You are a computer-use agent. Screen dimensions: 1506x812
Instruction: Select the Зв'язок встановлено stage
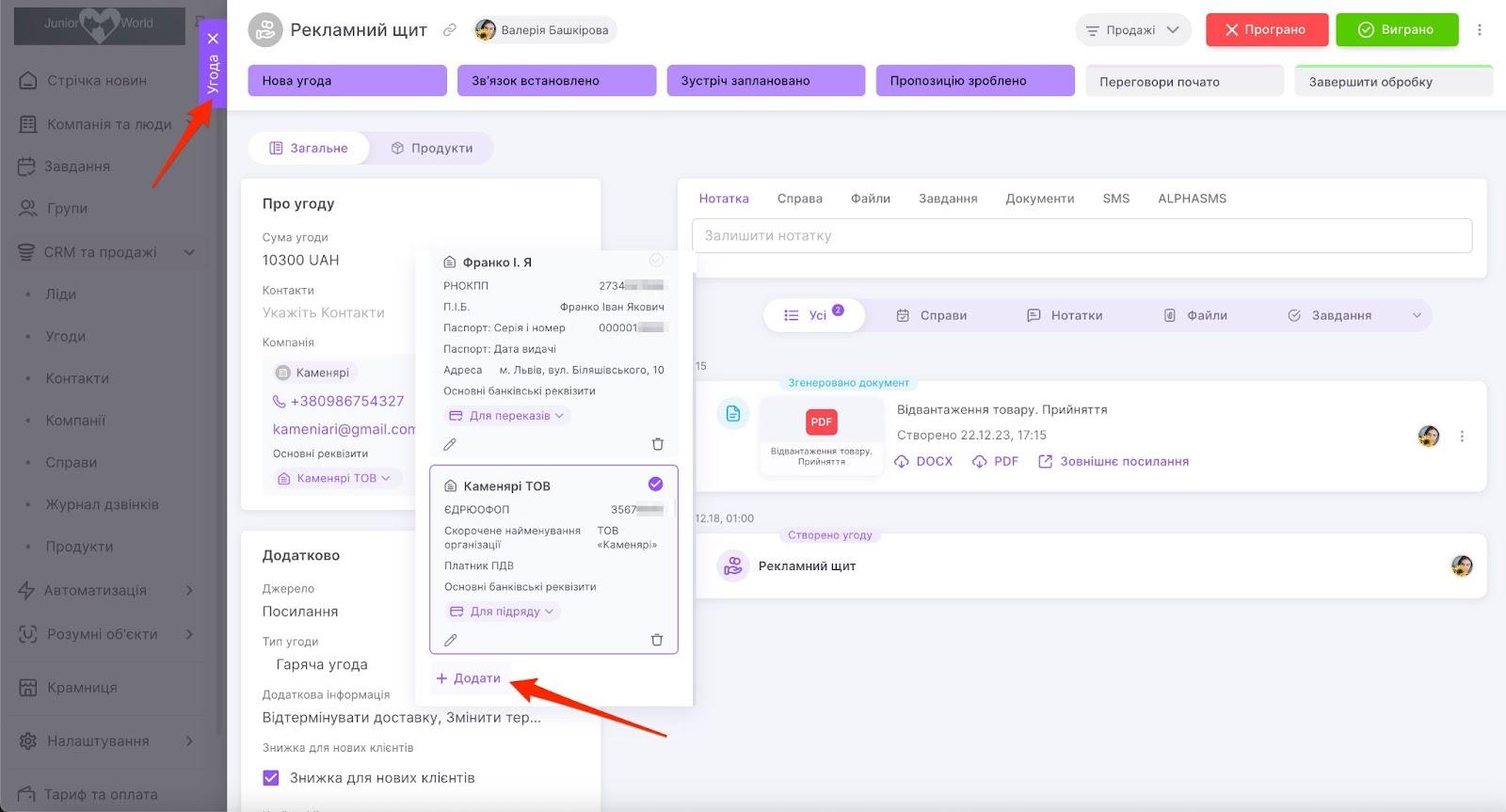(x=556, y=81)
